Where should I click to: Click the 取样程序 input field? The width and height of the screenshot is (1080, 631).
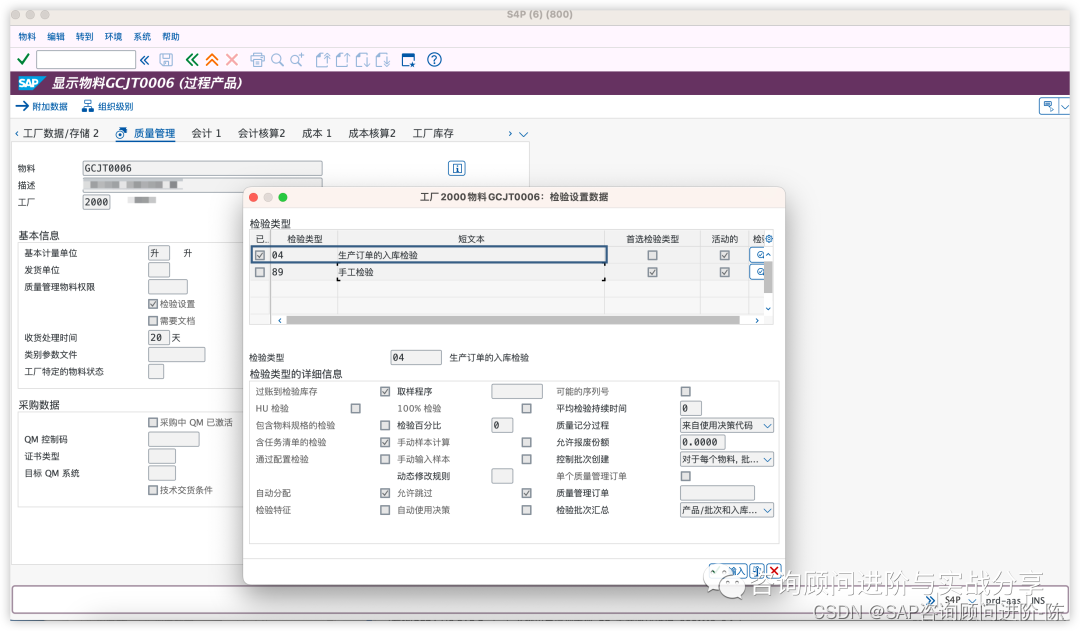tap(517, 391)
